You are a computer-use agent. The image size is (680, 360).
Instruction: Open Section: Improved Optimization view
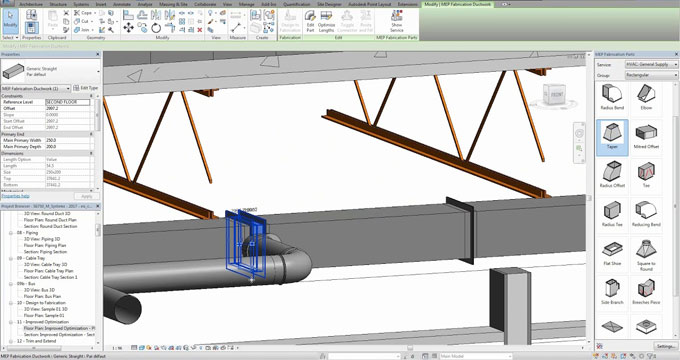click(59, 334)
